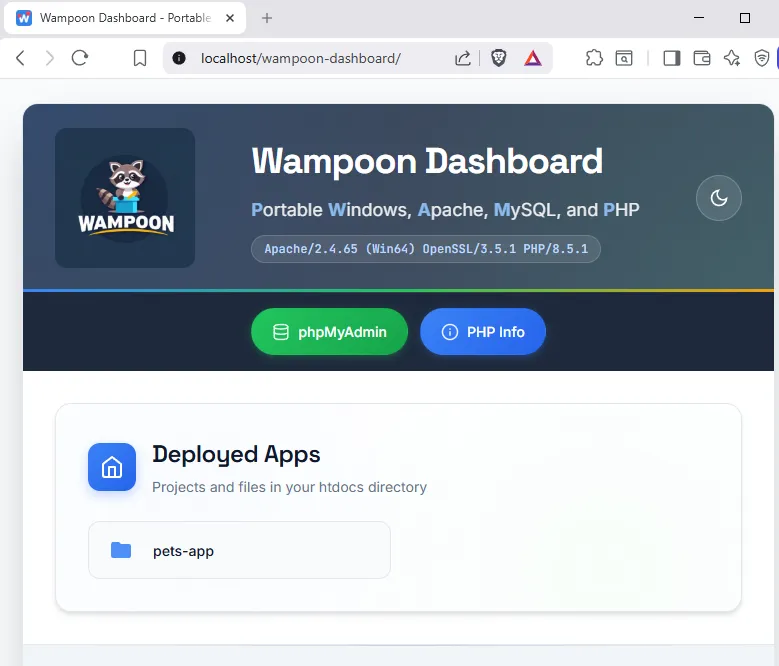Maximize the browser window
This screenshot has width=779, height=666.
(x=745, y=18)
